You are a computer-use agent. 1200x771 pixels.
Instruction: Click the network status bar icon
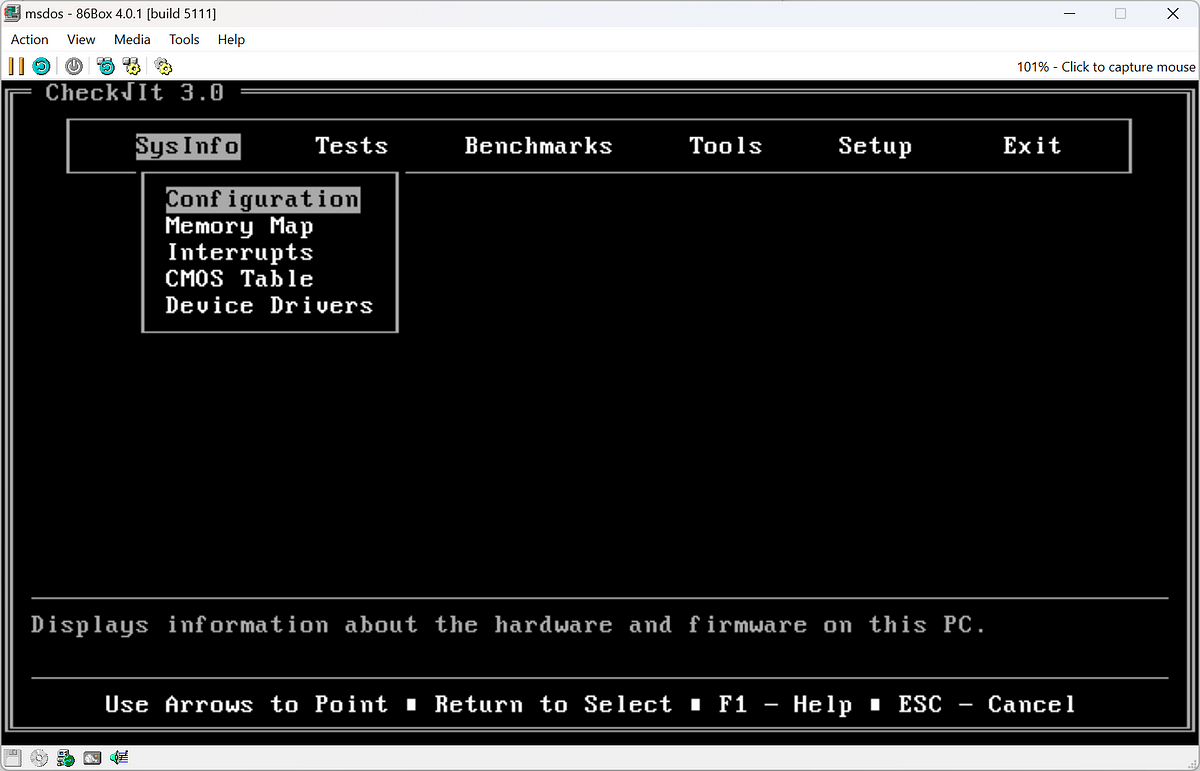coord(66,758)
